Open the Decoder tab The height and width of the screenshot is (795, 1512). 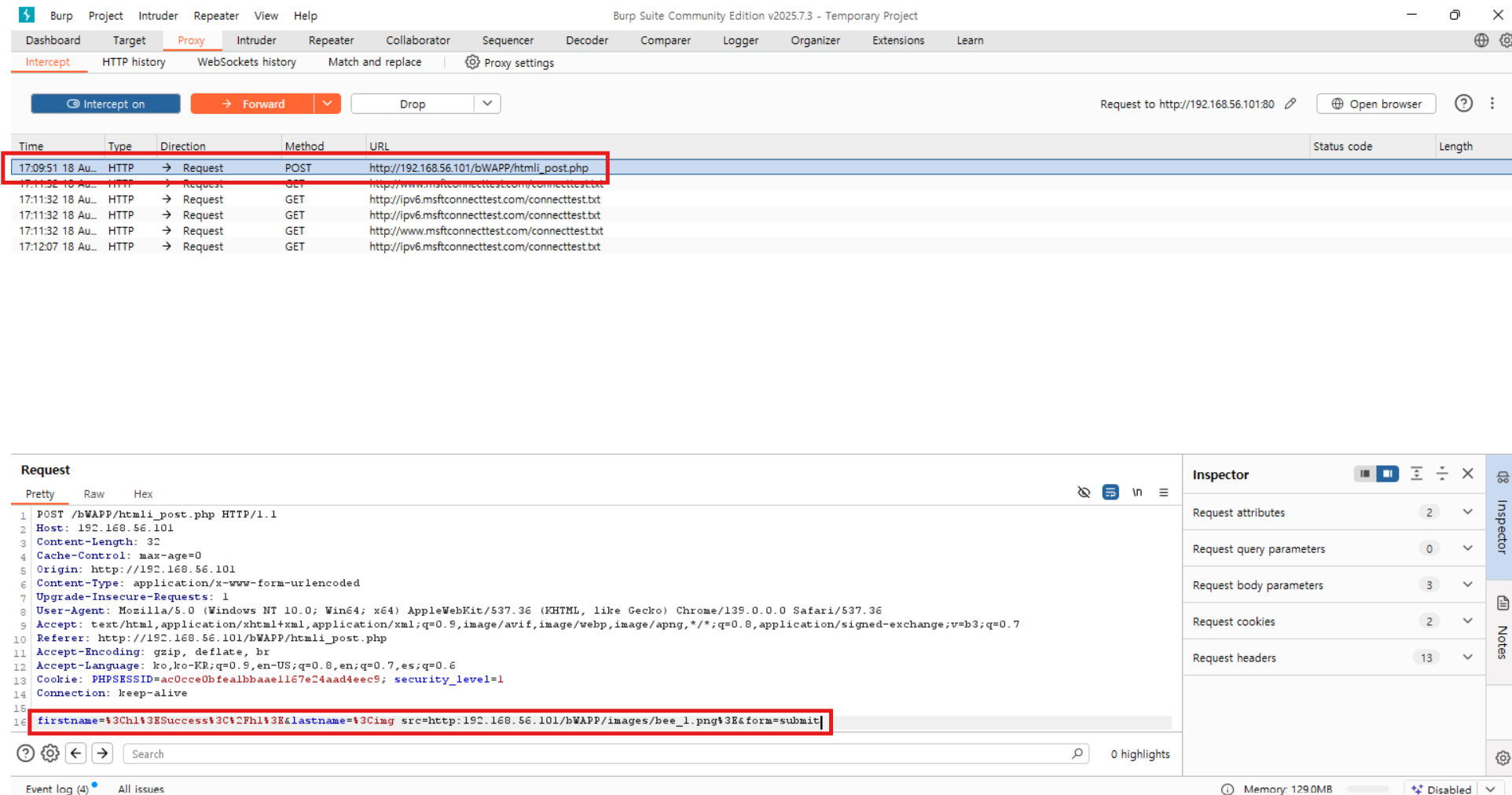587,40
